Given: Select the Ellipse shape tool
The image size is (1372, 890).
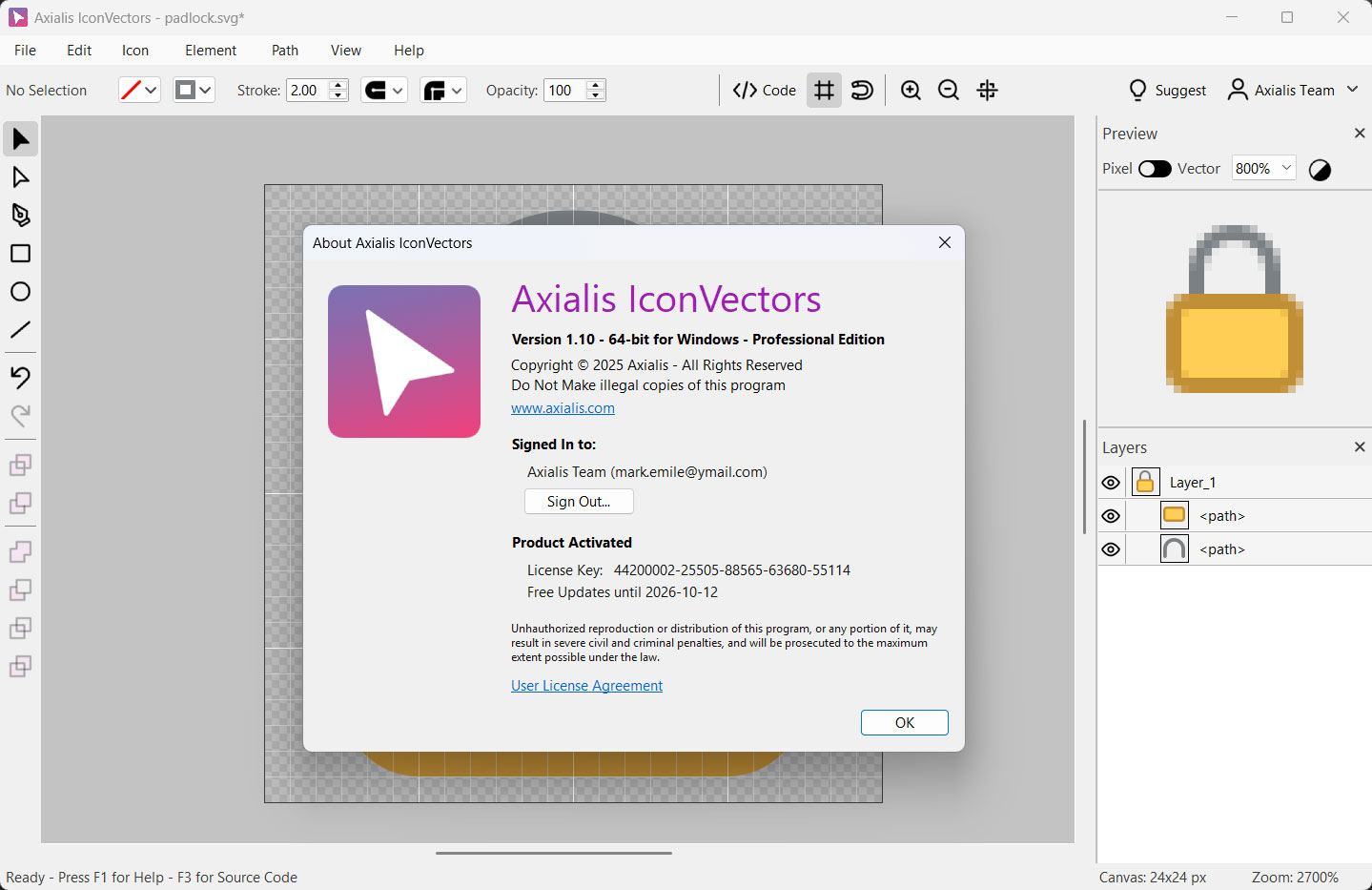Looking at the screenshot, I should 20,292.
